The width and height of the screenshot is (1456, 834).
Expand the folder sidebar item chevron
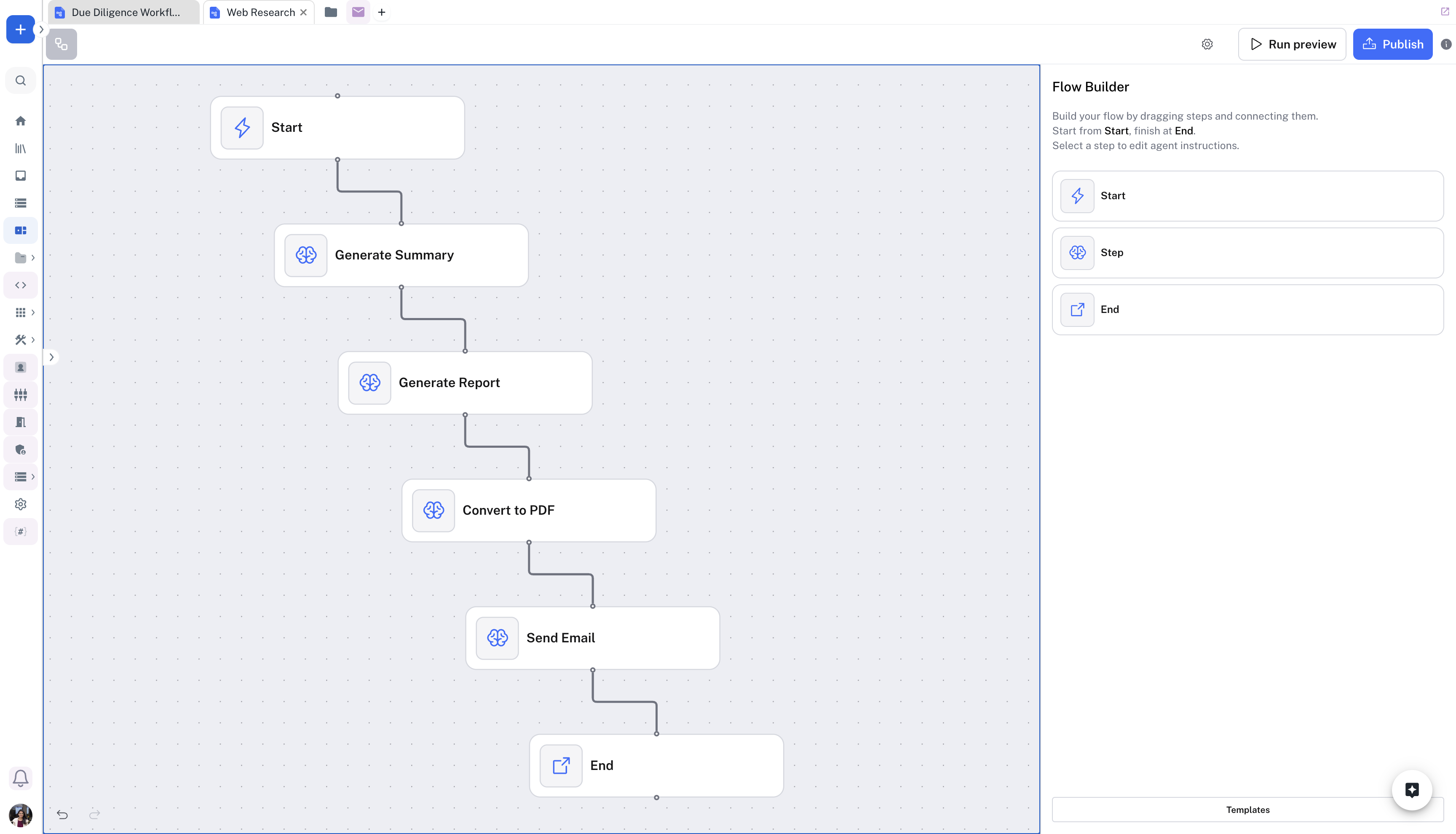(x=33, y=258)
